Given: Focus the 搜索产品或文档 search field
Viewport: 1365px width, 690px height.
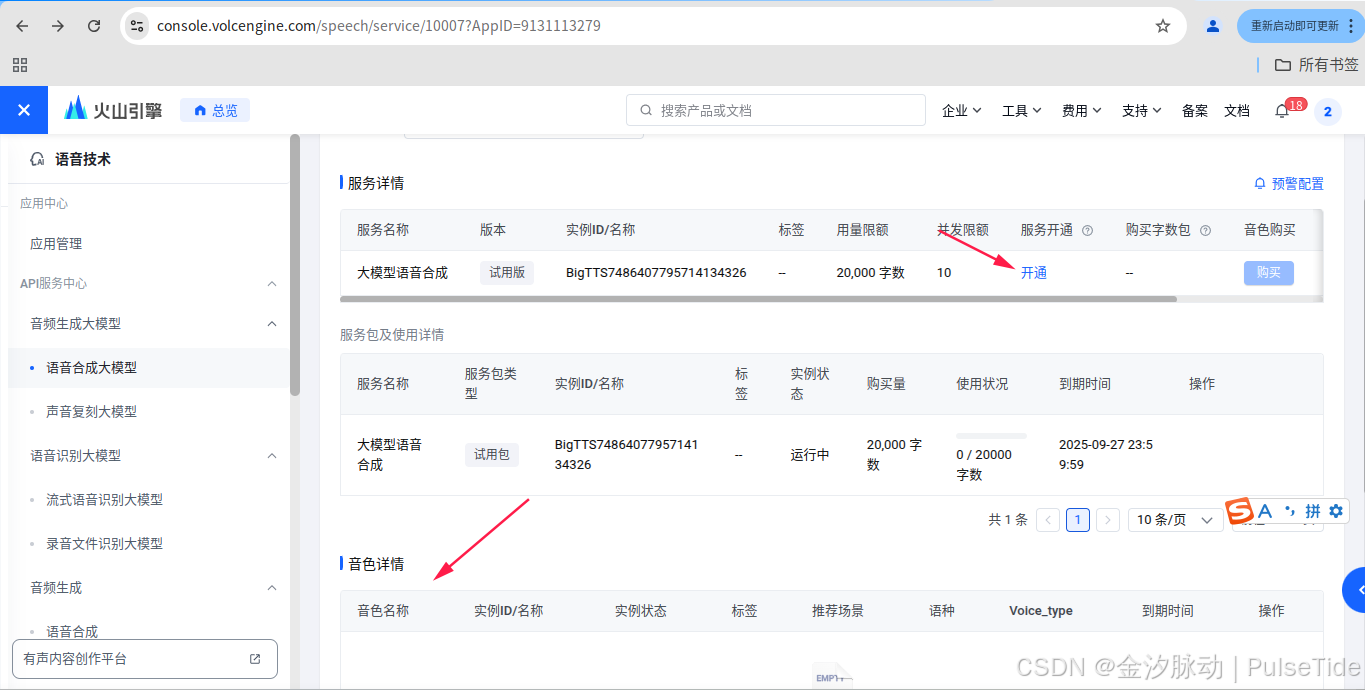Looking at the screenshot, I should tap(776, 110).
